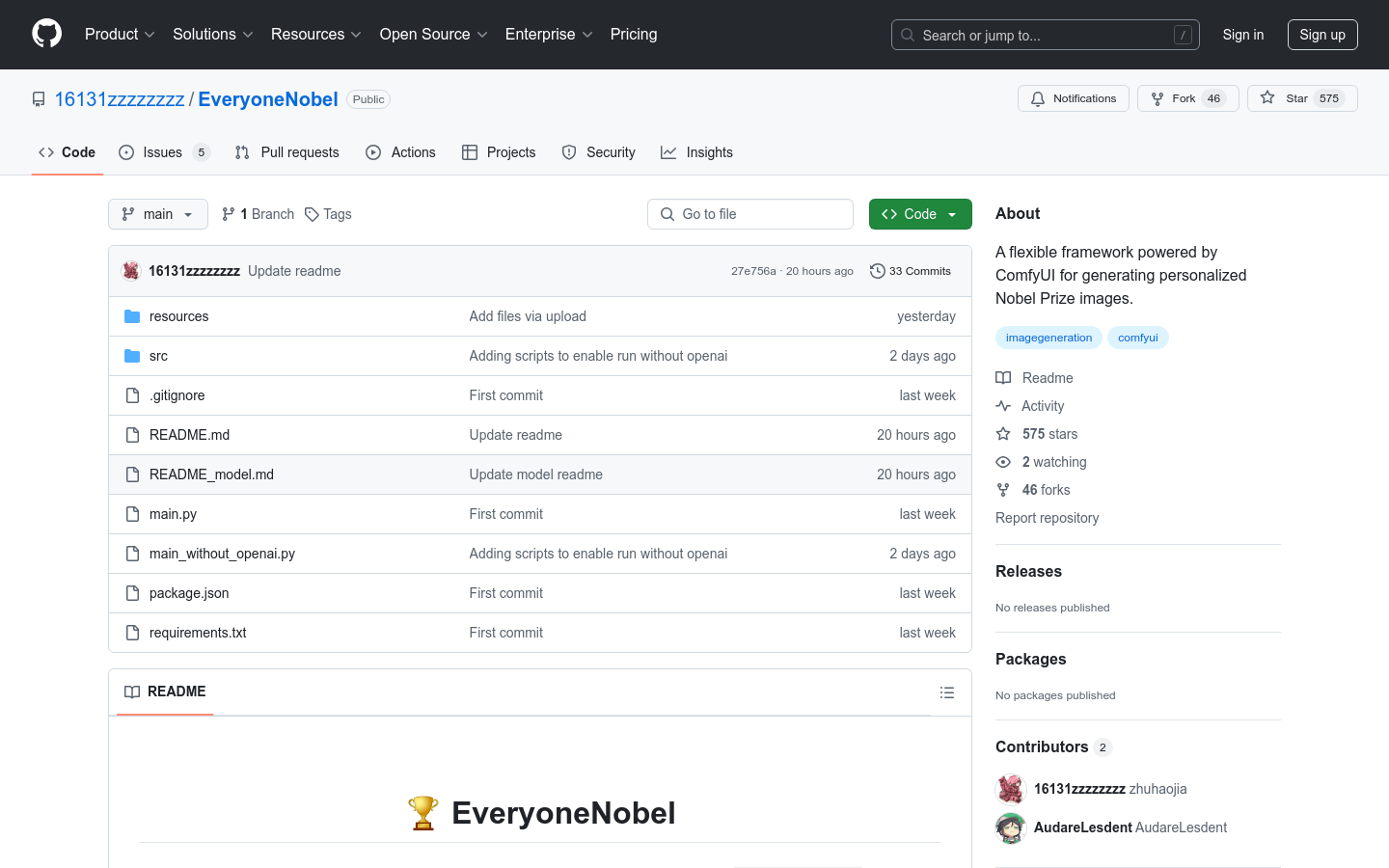
Task: Open the Product dropdown menu
Action: click(x=120, y=35)
